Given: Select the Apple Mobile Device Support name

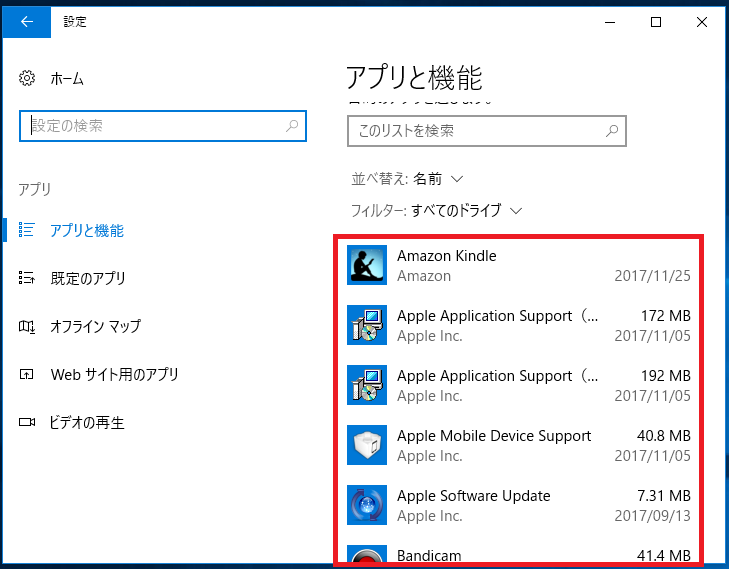Looking at the screenshot, I should 494,436.
